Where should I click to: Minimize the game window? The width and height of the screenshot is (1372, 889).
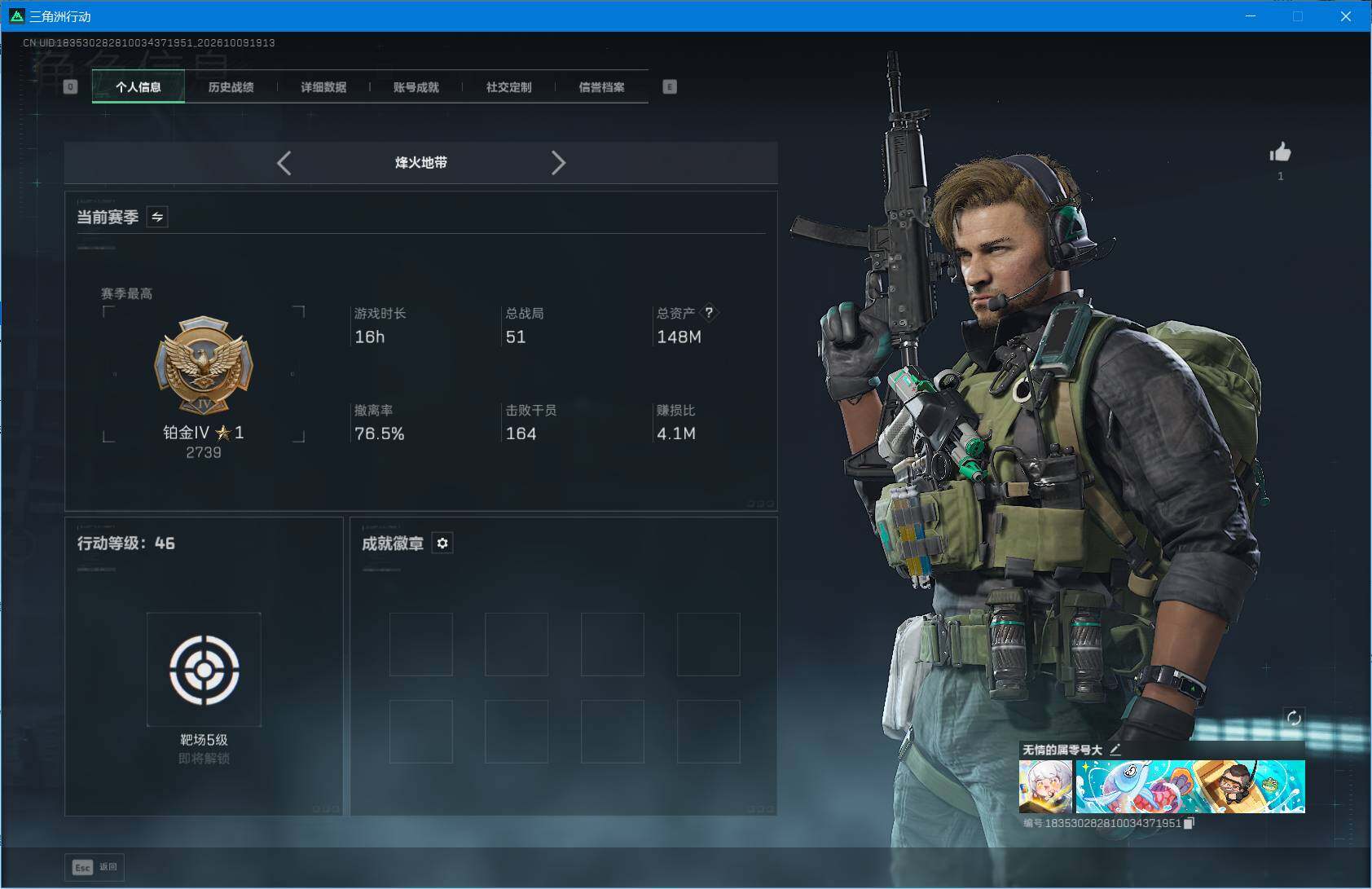[1251, 15]
